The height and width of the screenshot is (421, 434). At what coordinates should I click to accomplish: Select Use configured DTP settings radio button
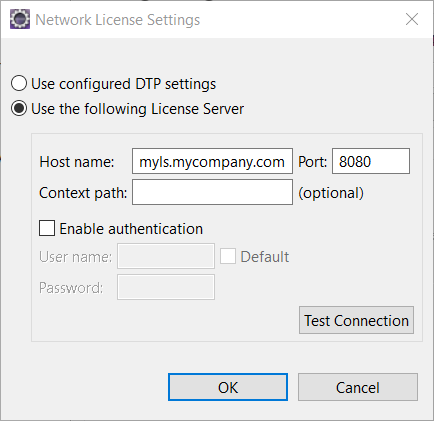tap(19, 83)
